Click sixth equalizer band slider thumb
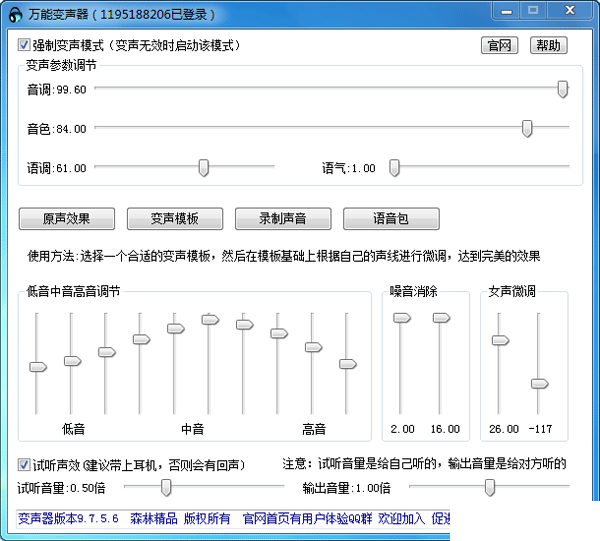600x541 pixels. [x=210, y=320]
